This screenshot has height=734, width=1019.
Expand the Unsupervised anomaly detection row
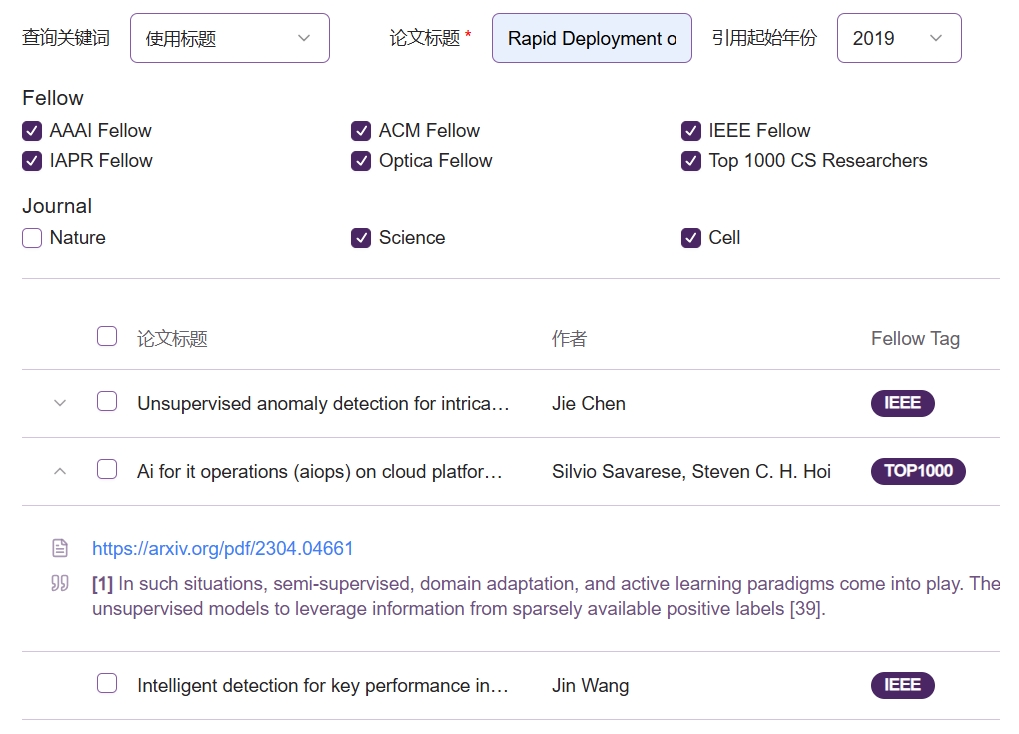tap(60, 404)
